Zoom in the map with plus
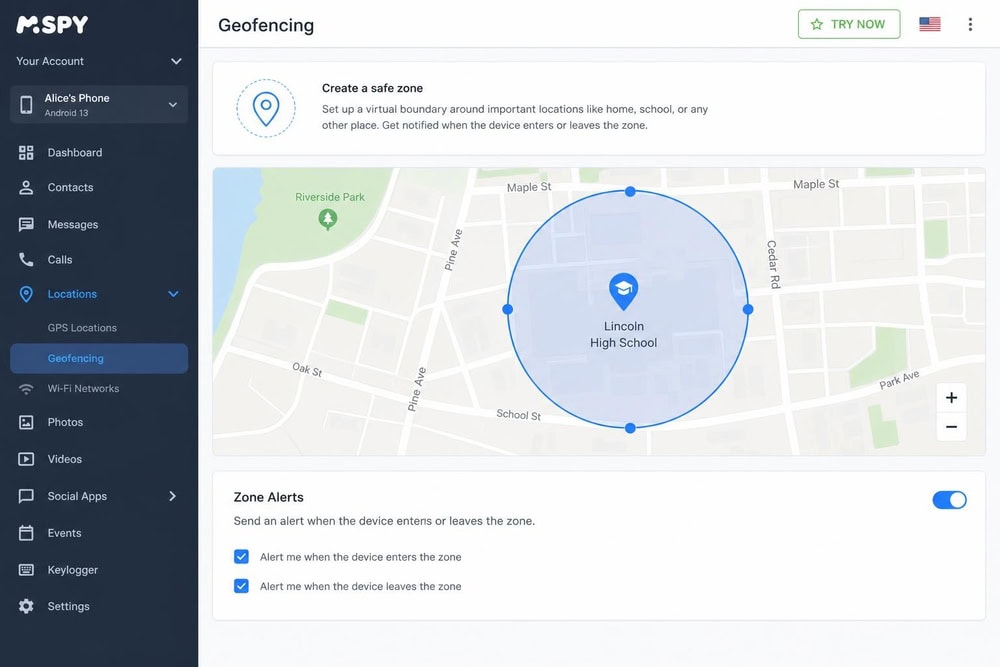This screenshot has width=1000, height=667. tap(952, 398)
